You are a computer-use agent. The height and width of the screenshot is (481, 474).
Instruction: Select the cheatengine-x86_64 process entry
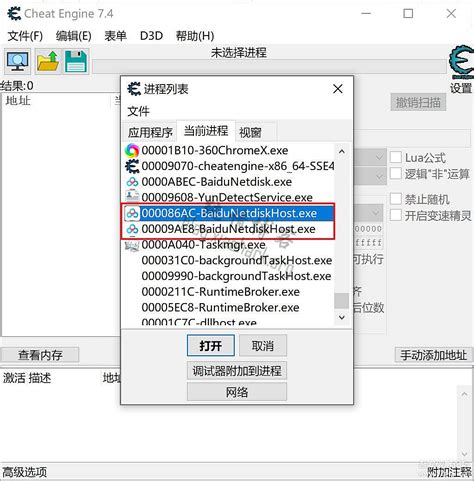229,166
